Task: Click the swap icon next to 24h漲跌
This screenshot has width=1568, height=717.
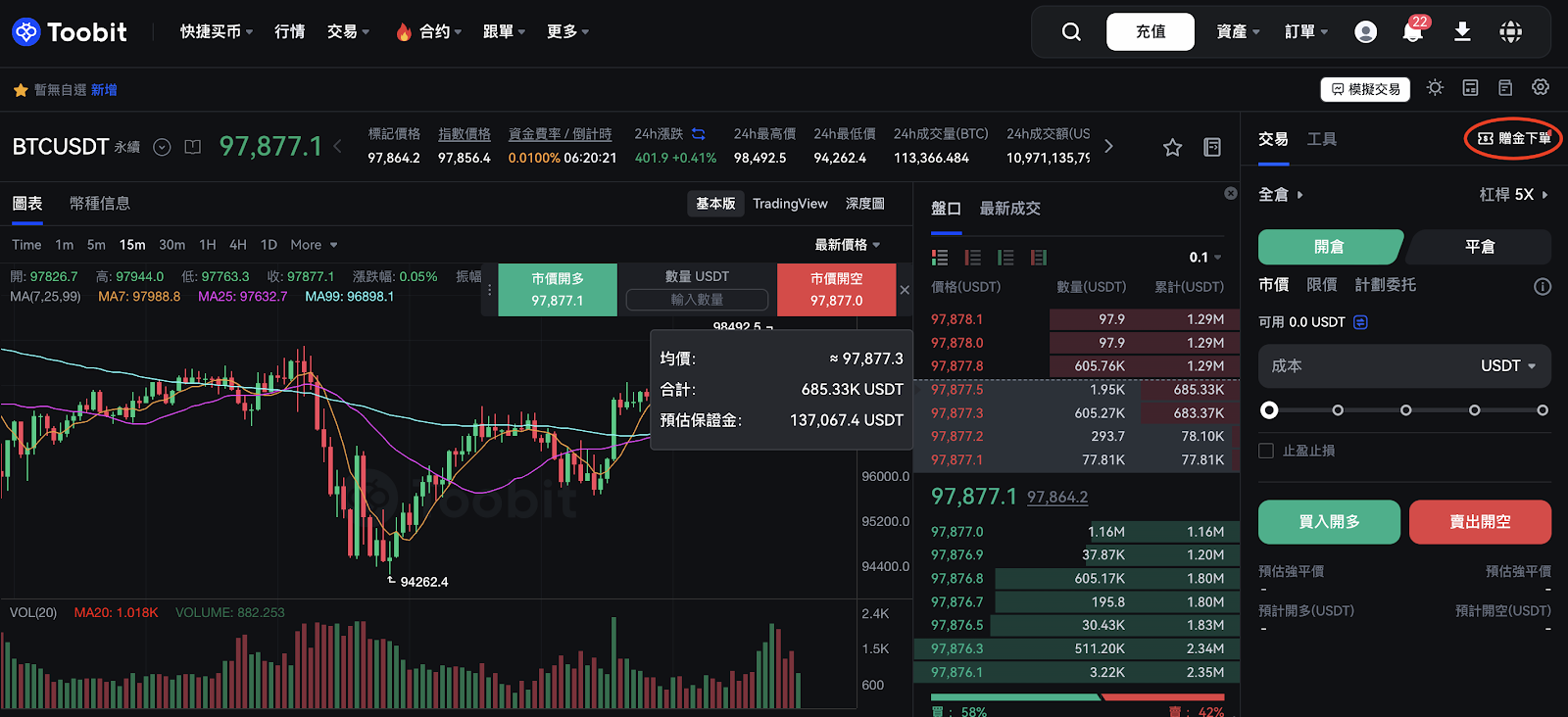Action: tap(699, 134)
